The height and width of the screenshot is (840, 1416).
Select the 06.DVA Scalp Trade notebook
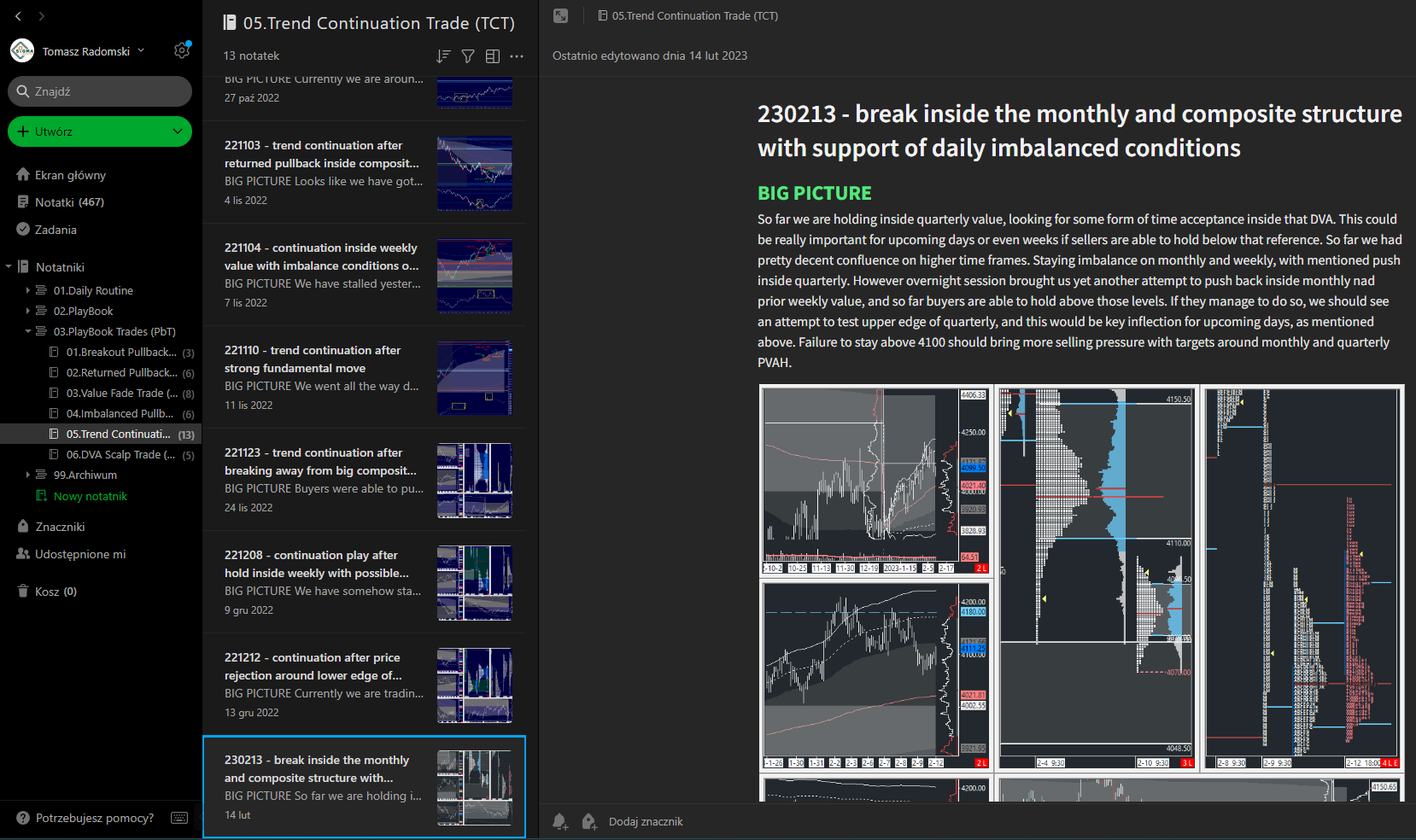[120, 455]
